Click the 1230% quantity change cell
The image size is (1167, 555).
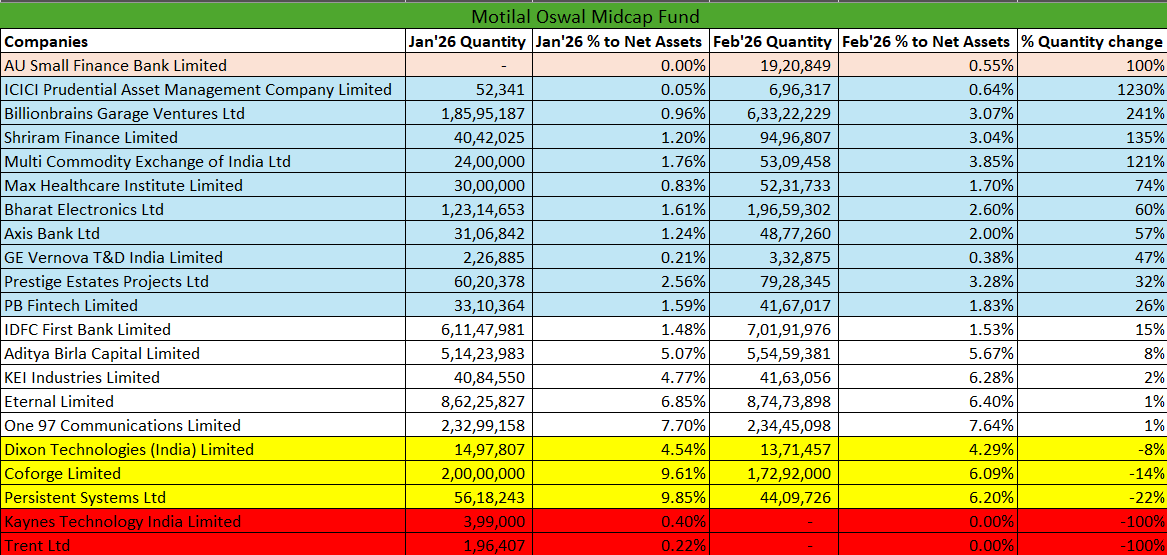pyautogui.click(x=1093, y=89)
